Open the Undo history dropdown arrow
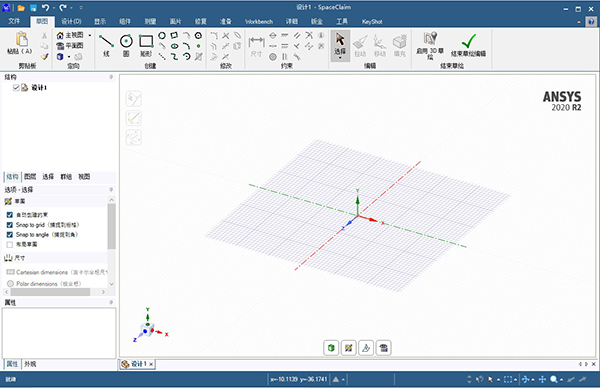Image resolution: width=600 pixels, height=388 pixels. pyautogui.click(x=53, y=8)
